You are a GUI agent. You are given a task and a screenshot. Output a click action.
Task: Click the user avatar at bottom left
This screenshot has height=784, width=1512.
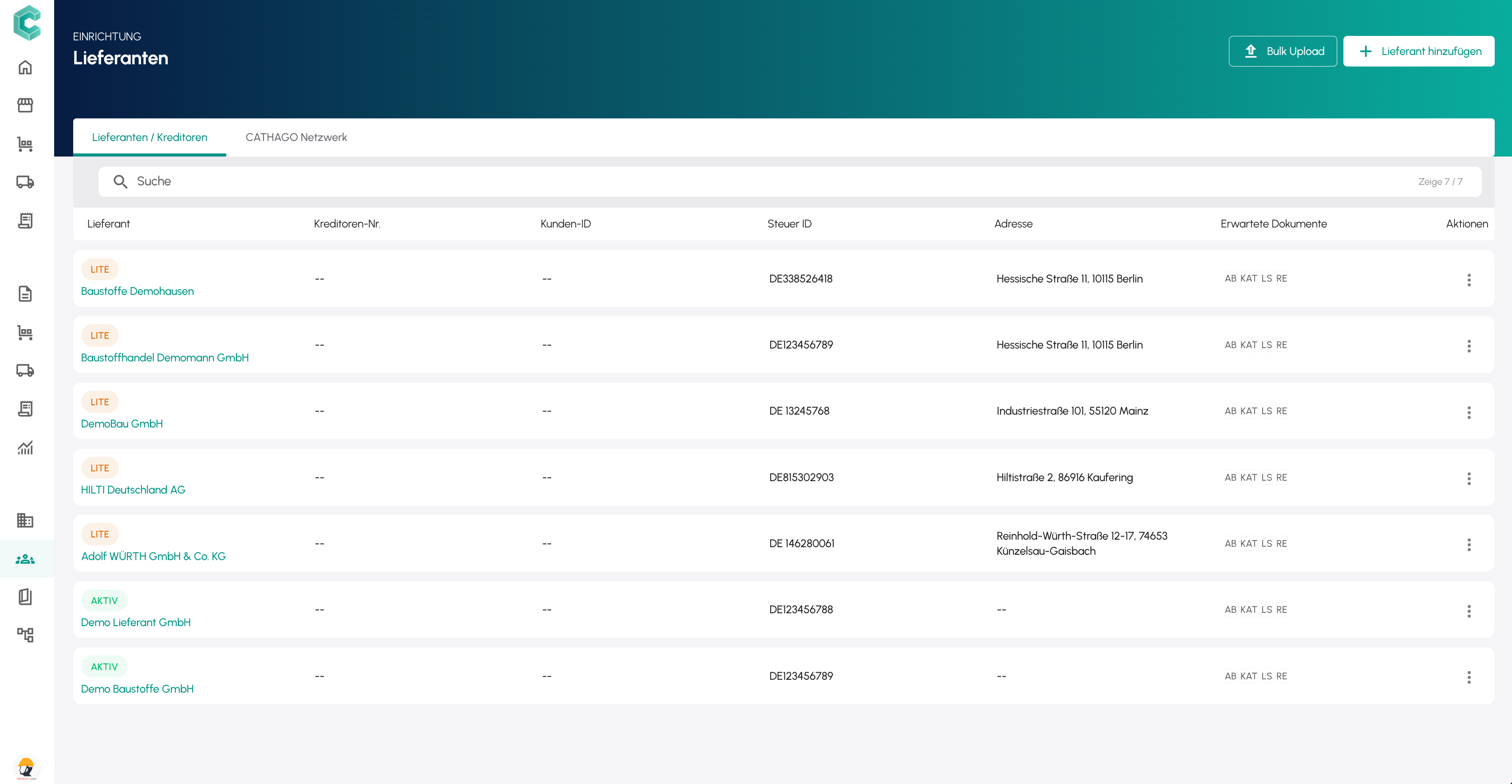click(x=27, y=768)
